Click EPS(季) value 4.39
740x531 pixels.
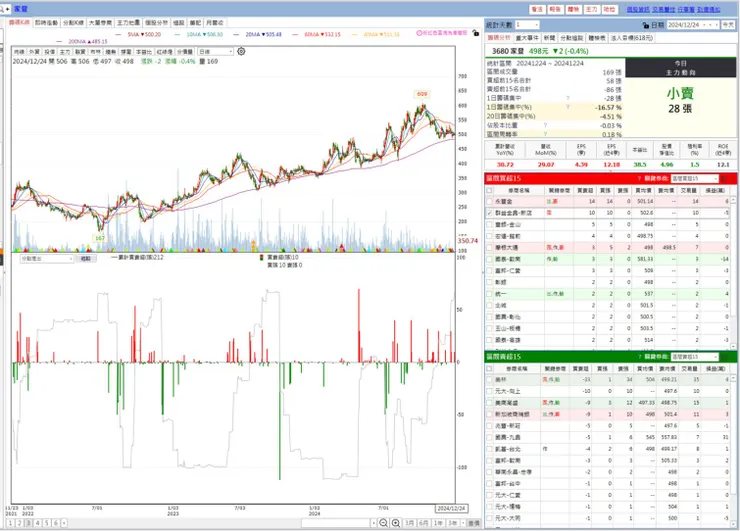point(581,164)
